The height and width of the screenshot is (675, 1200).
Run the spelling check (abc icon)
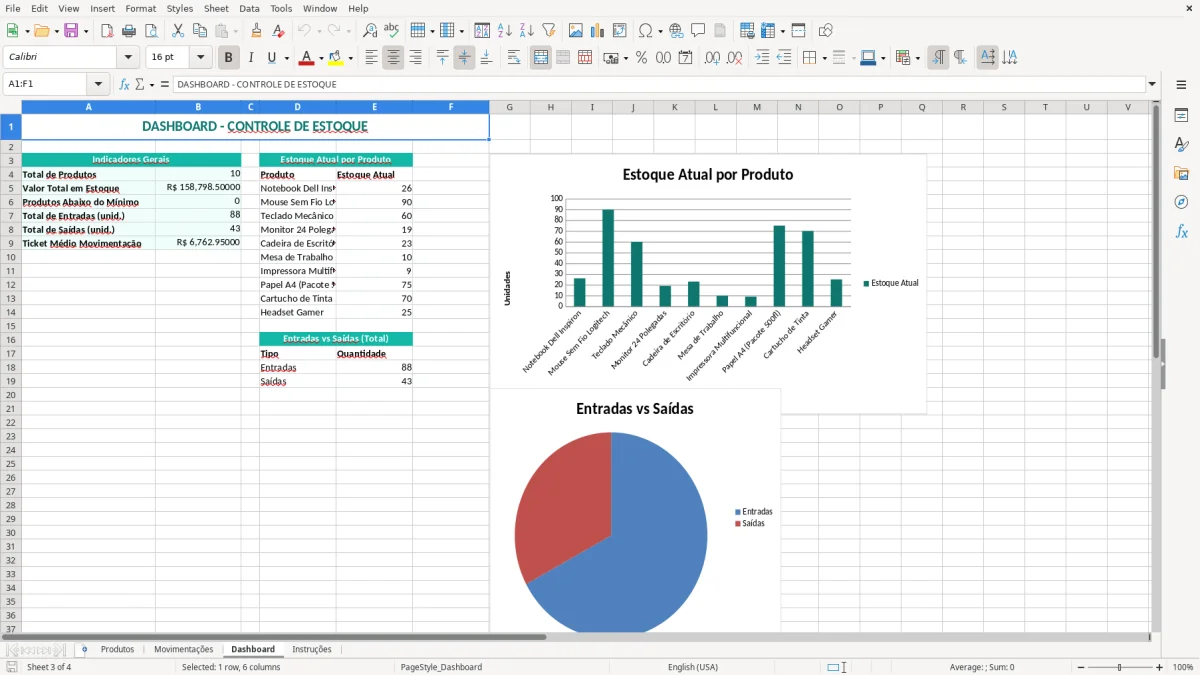[x=392, y=30]
